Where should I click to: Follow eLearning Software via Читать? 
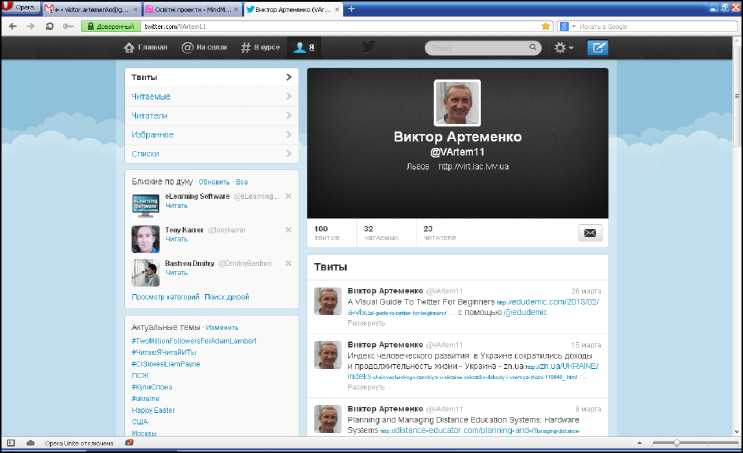176,206
